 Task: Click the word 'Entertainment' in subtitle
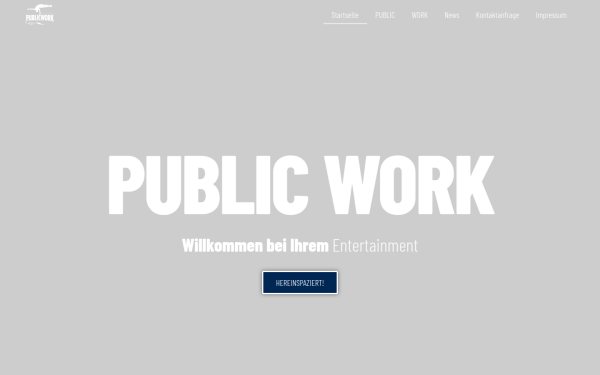(x=375, y=246)
